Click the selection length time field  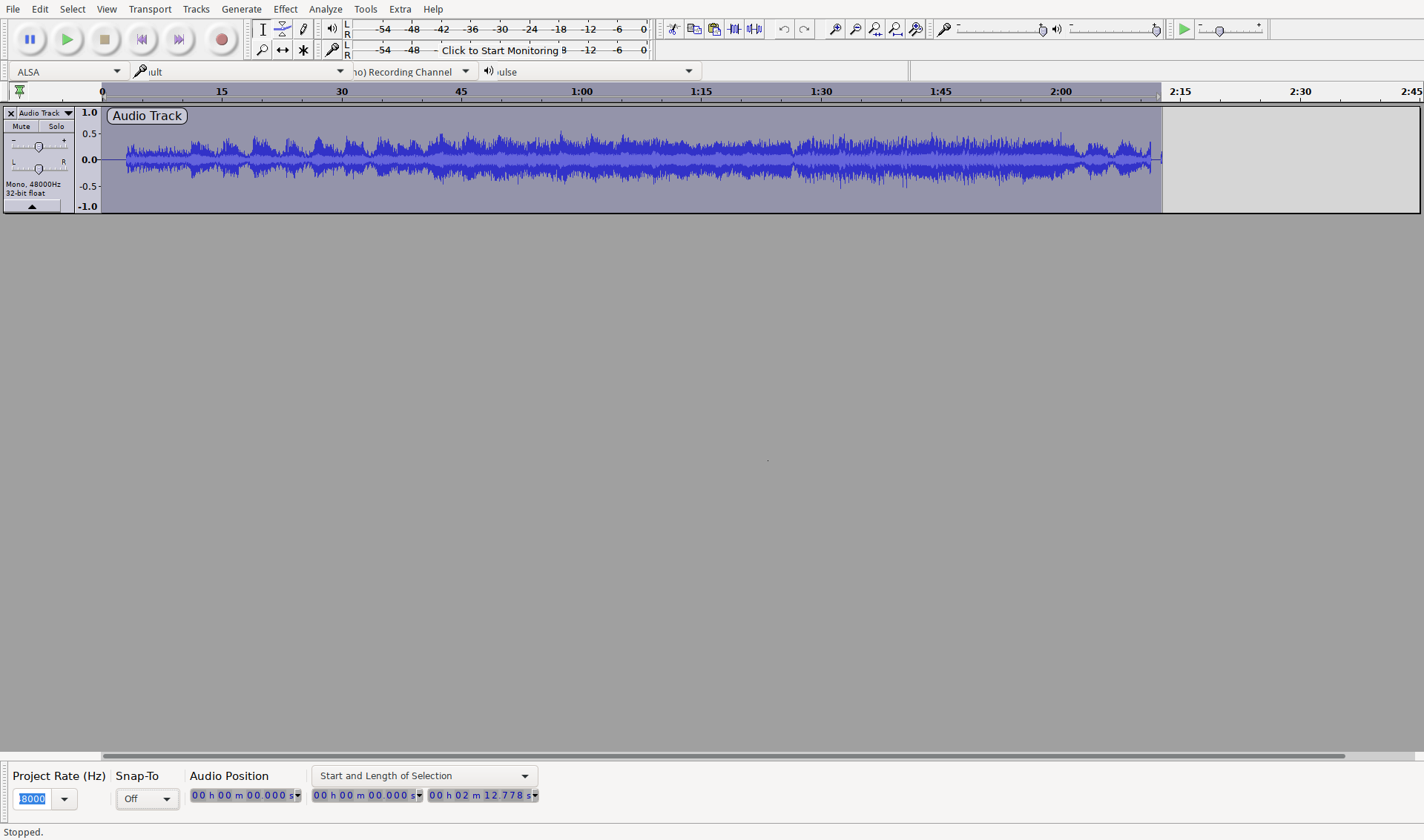(x=483, y=796)
